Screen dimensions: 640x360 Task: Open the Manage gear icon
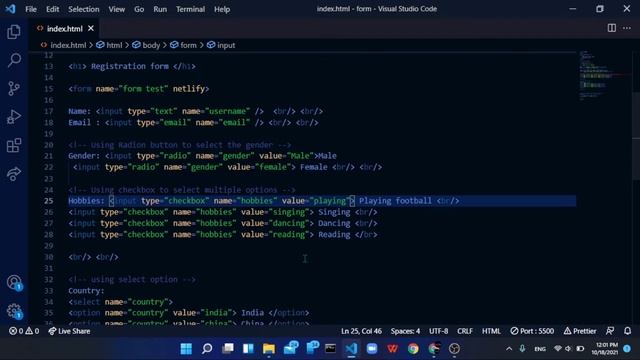[14, 311]
